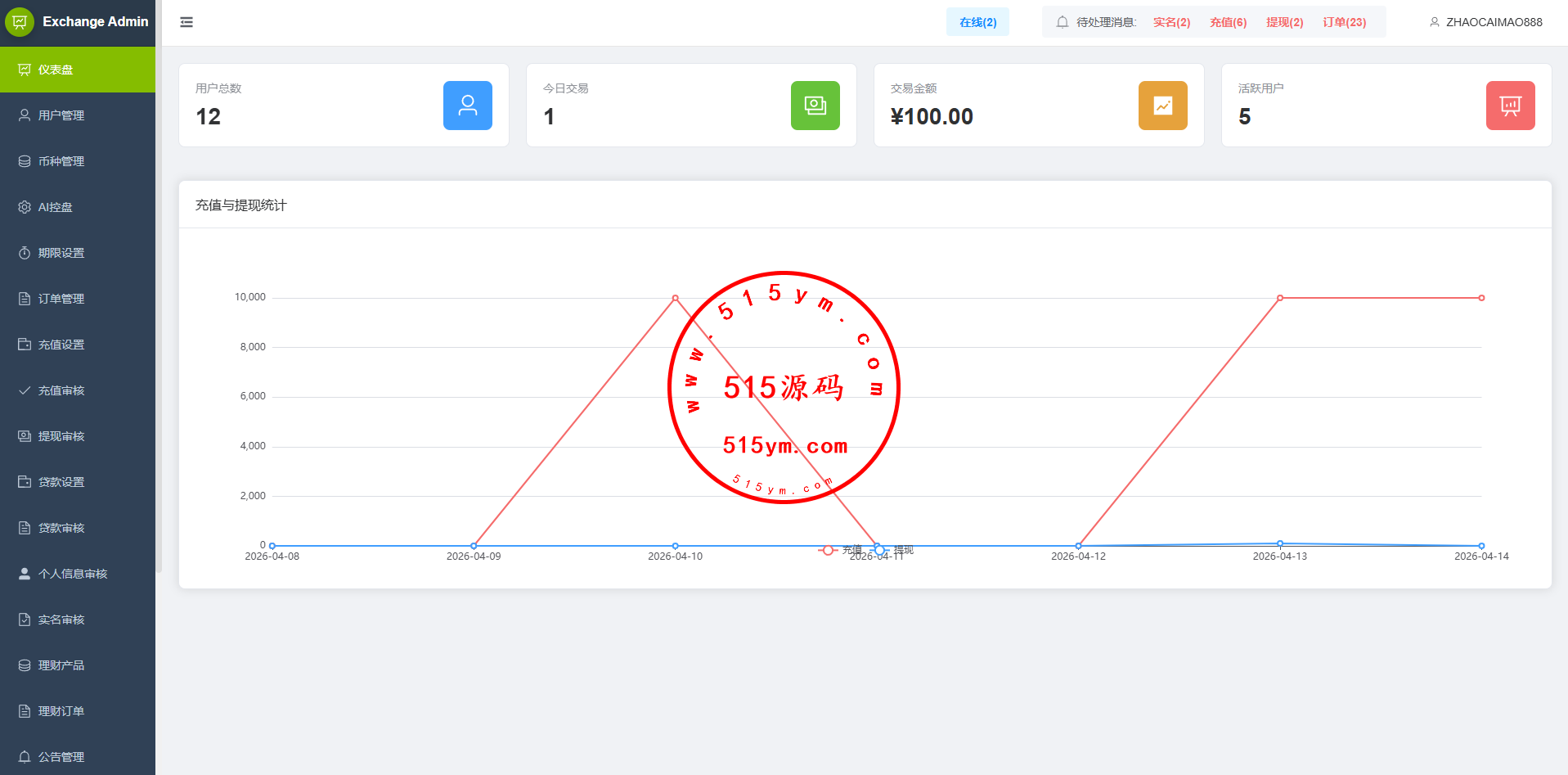Open 用户管理 from the sidebar
This screenshot has width=1568, height=775.
(x=61, y=115)
